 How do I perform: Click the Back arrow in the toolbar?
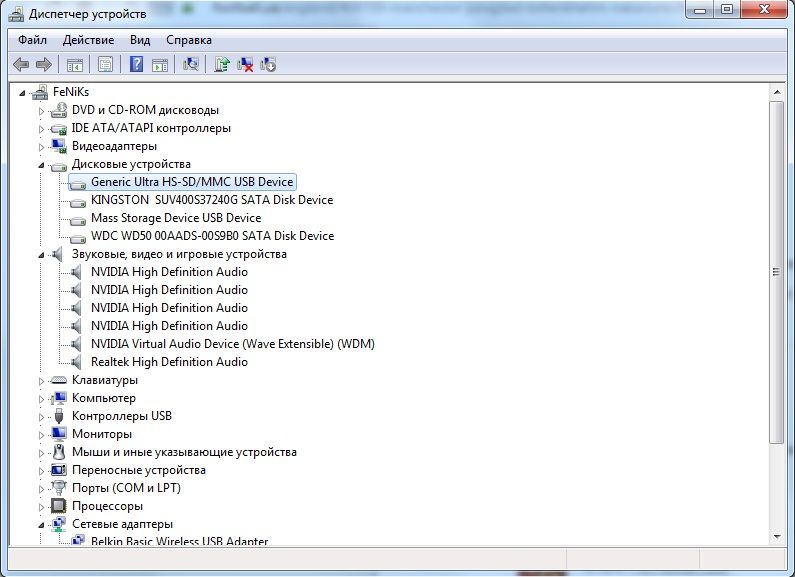click(x=21, y=64)
